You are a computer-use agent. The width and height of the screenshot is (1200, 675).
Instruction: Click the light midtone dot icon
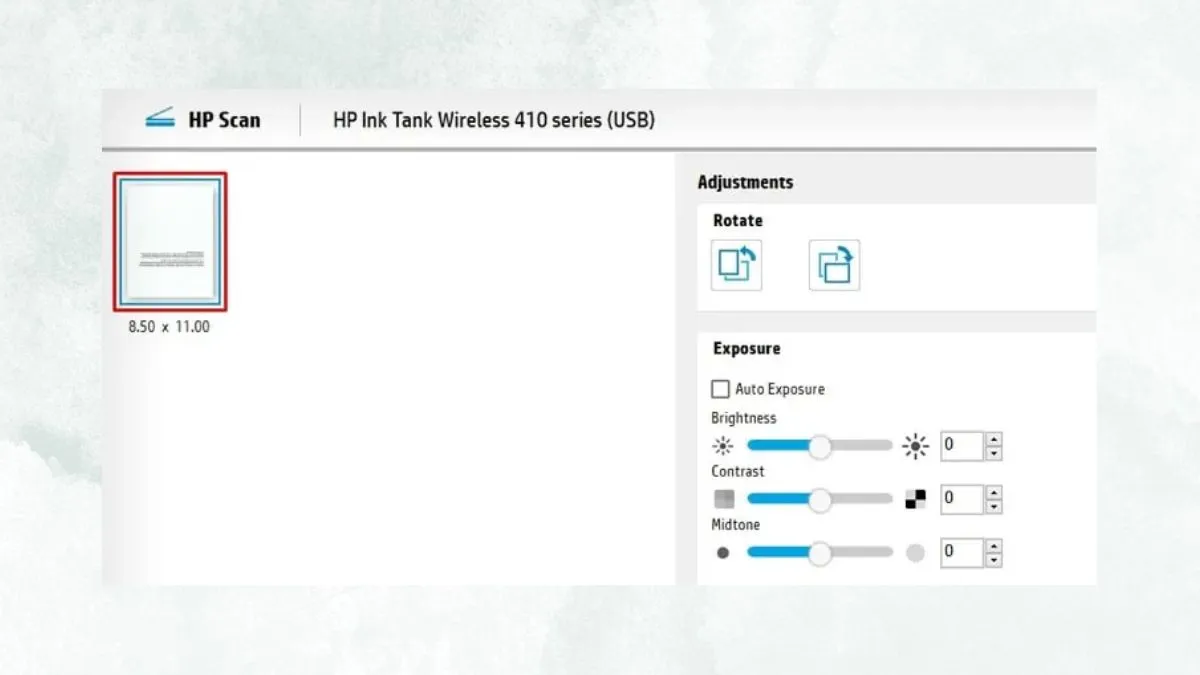tap(915, 552)
